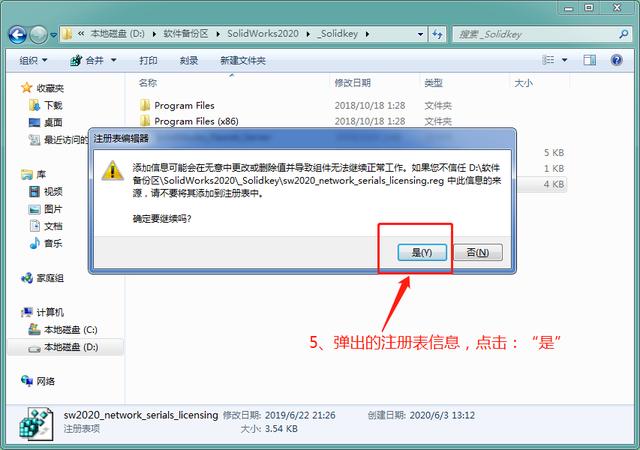Select the Program Files (x86) folder
The width and height of the screenshot is (640, 450).
pos(196,121)
